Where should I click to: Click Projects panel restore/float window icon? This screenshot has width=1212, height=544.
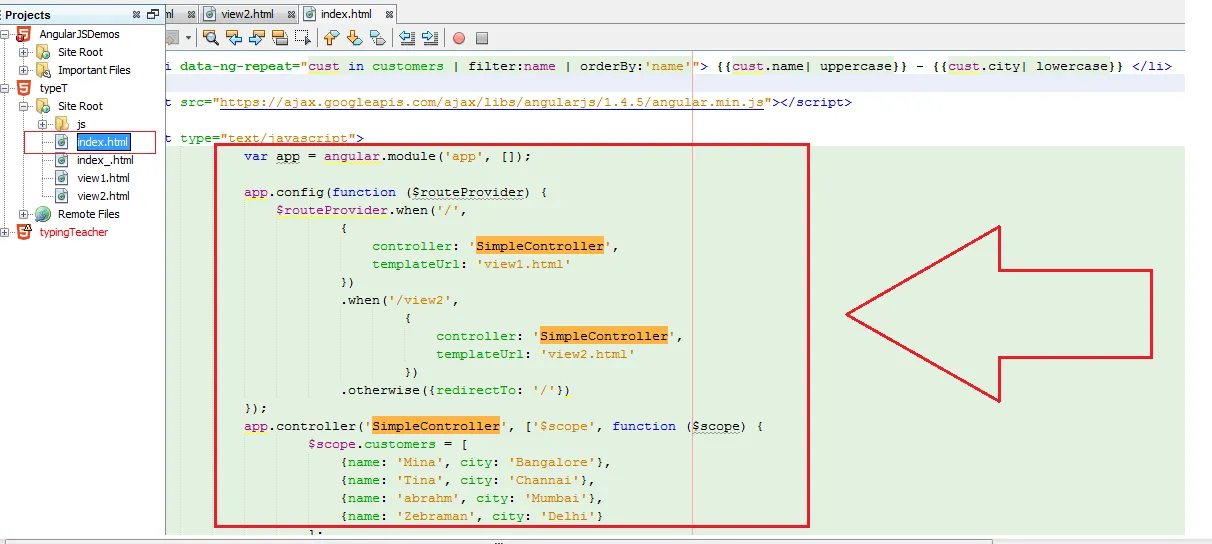click(x=153, y=15)
